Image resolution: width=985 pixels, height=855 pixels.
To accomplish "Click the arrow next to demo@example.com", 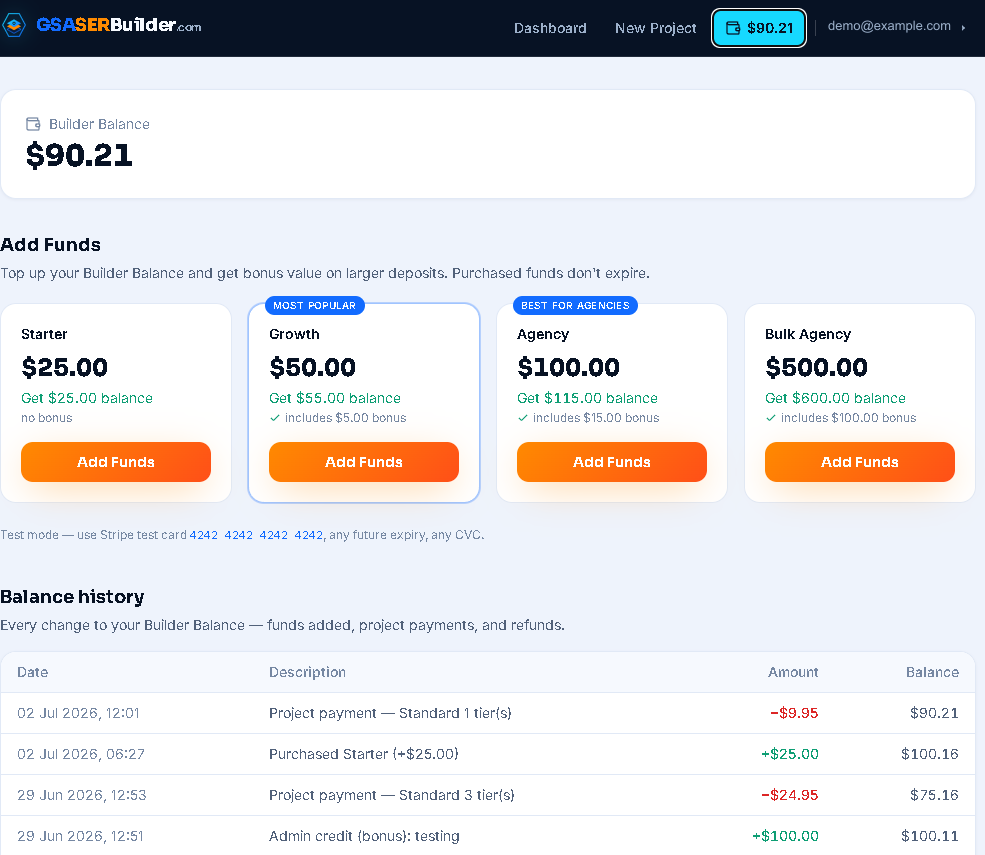I will pos(963,28).
